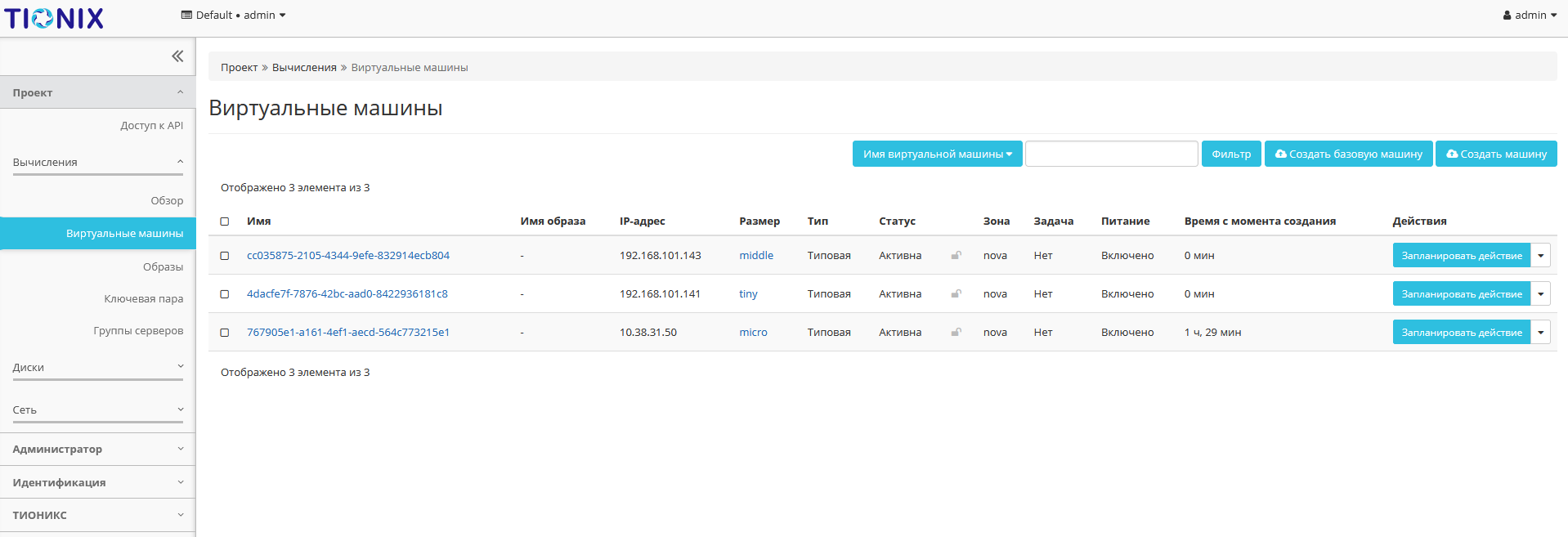Open the Имя виртуальной машины filter dropdown

pyautogui.click(x=937, y=154)
